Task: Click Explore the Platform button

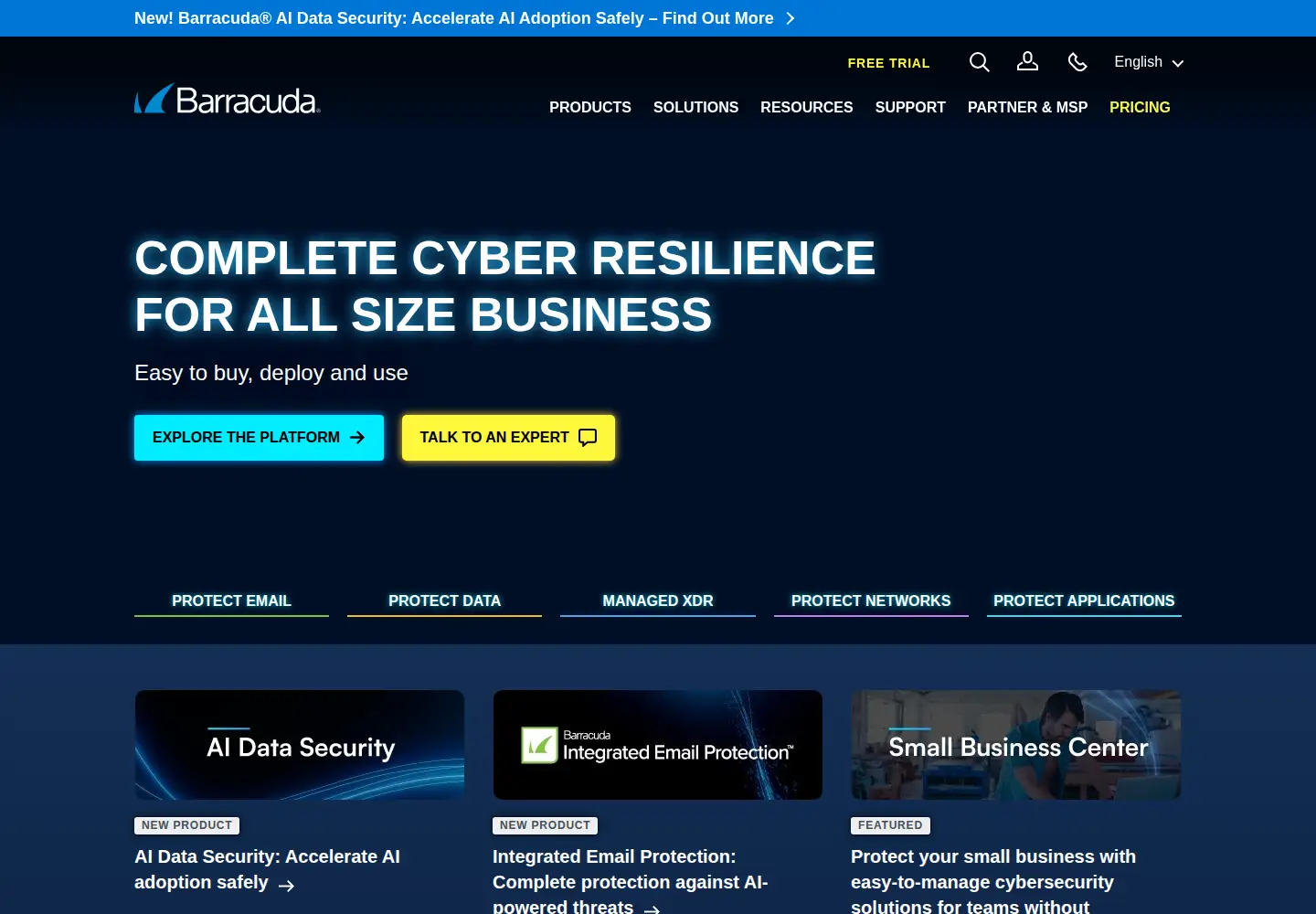Action: [x=259, y=438]
